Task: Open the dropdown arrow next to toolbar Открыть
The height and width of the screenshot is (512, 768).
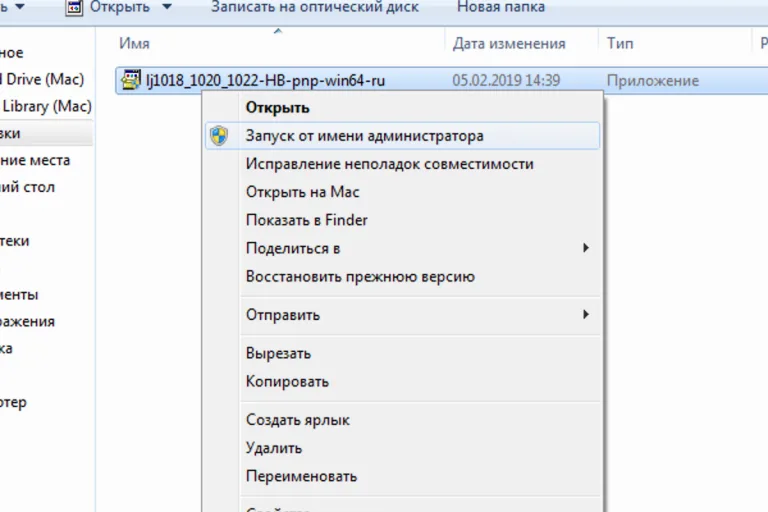Action: tap(167, 7)
